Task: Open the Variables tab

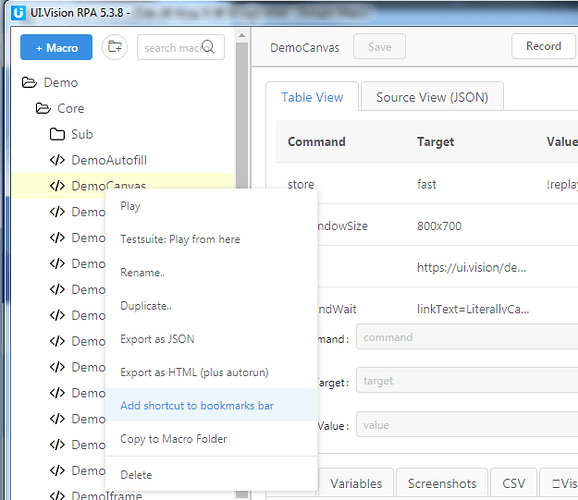Action: [x=356, y=483]
